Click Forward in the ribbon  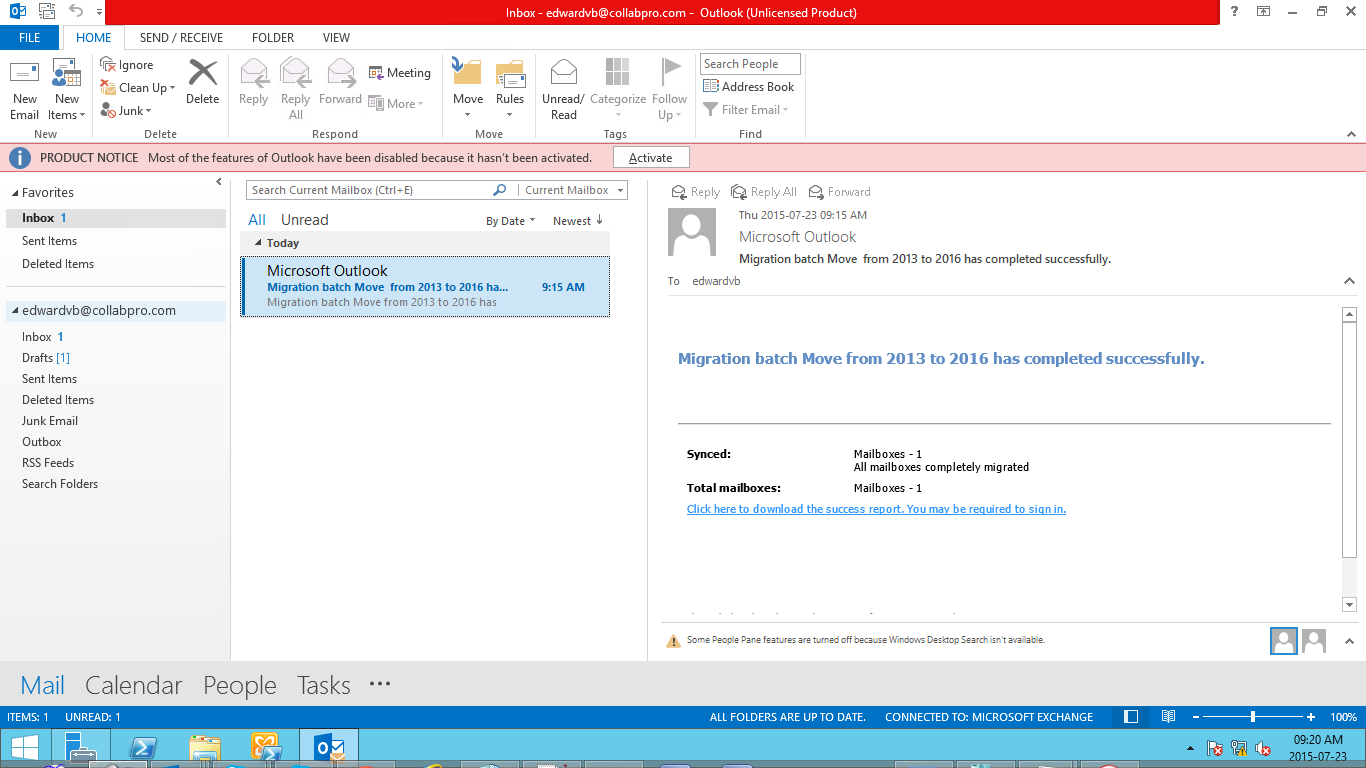click(340, 82)
